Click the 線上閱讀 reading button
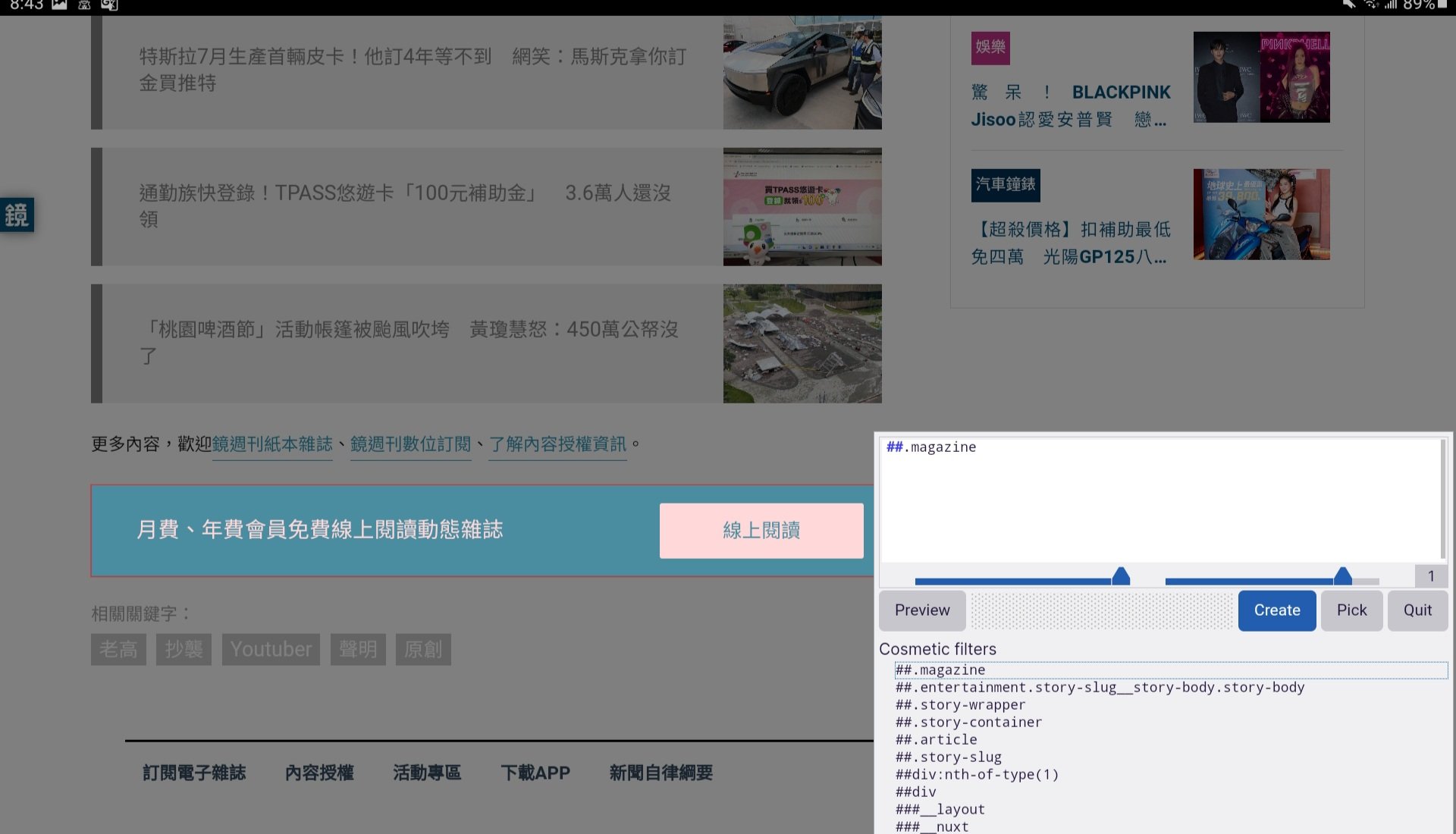The width and height of the screenshot is (1456, 834). pos(761,530)
